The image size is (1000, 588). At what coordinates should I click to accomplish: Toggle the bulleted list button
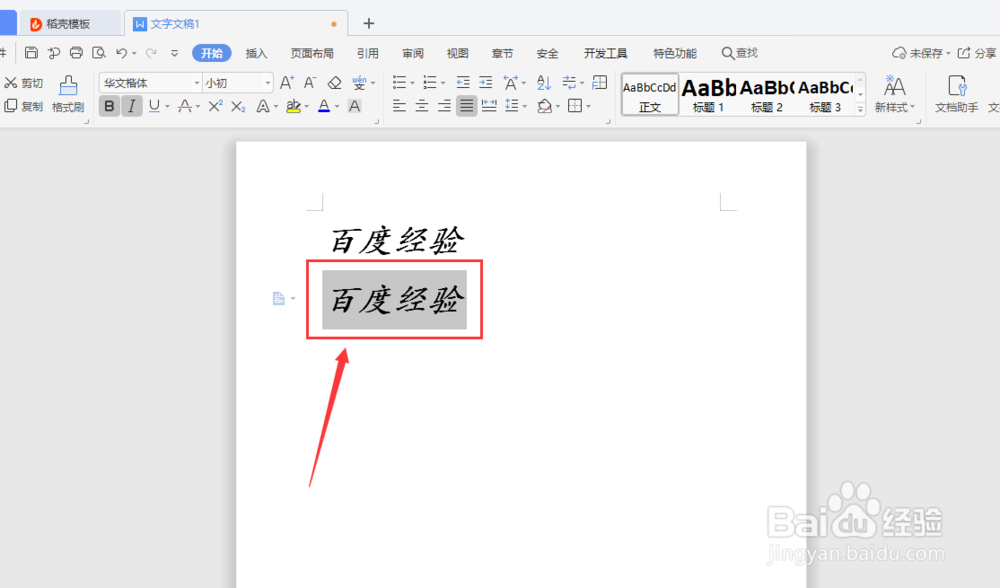pyautogui.click(x=399, y=82)
